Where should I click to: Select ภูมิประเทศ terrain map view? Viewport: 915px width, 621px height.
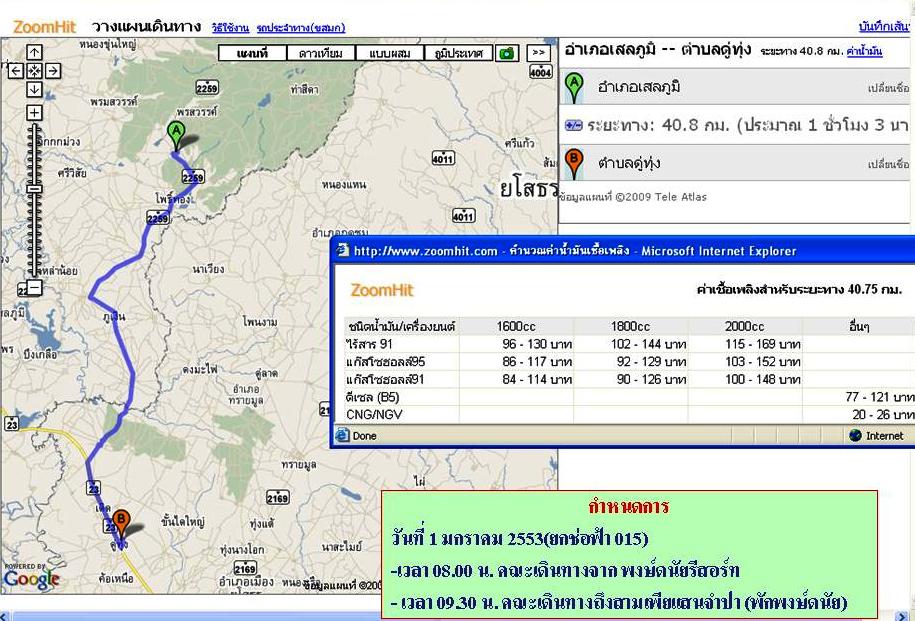(458, 53)
